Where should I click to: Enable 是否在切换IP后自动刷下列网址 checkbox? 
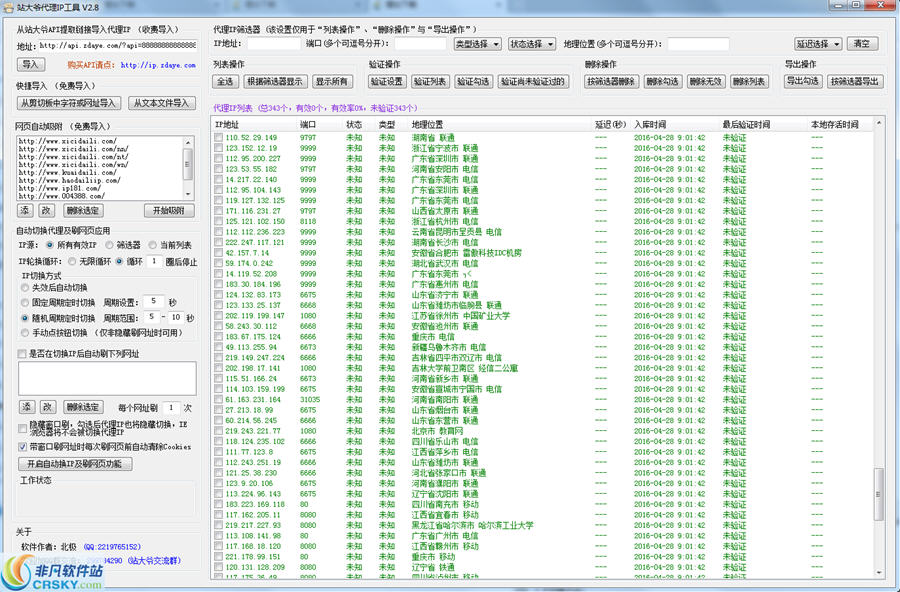click(22, 354)
